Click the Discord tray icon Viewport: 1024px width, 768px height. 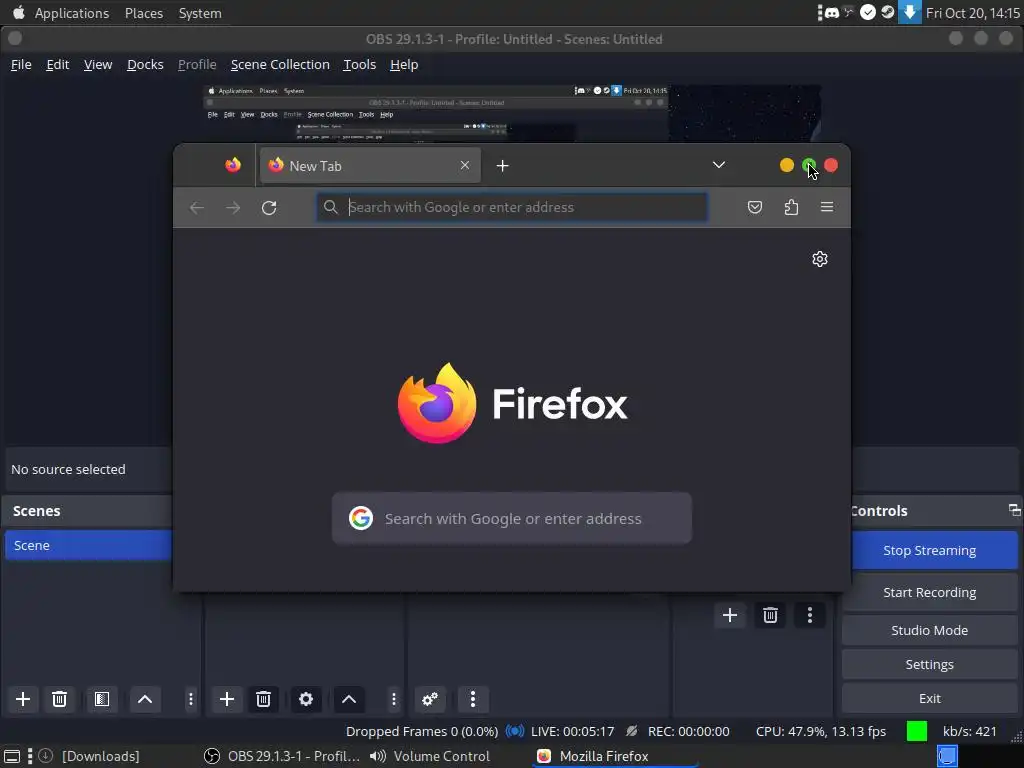(x=832, y=12)
